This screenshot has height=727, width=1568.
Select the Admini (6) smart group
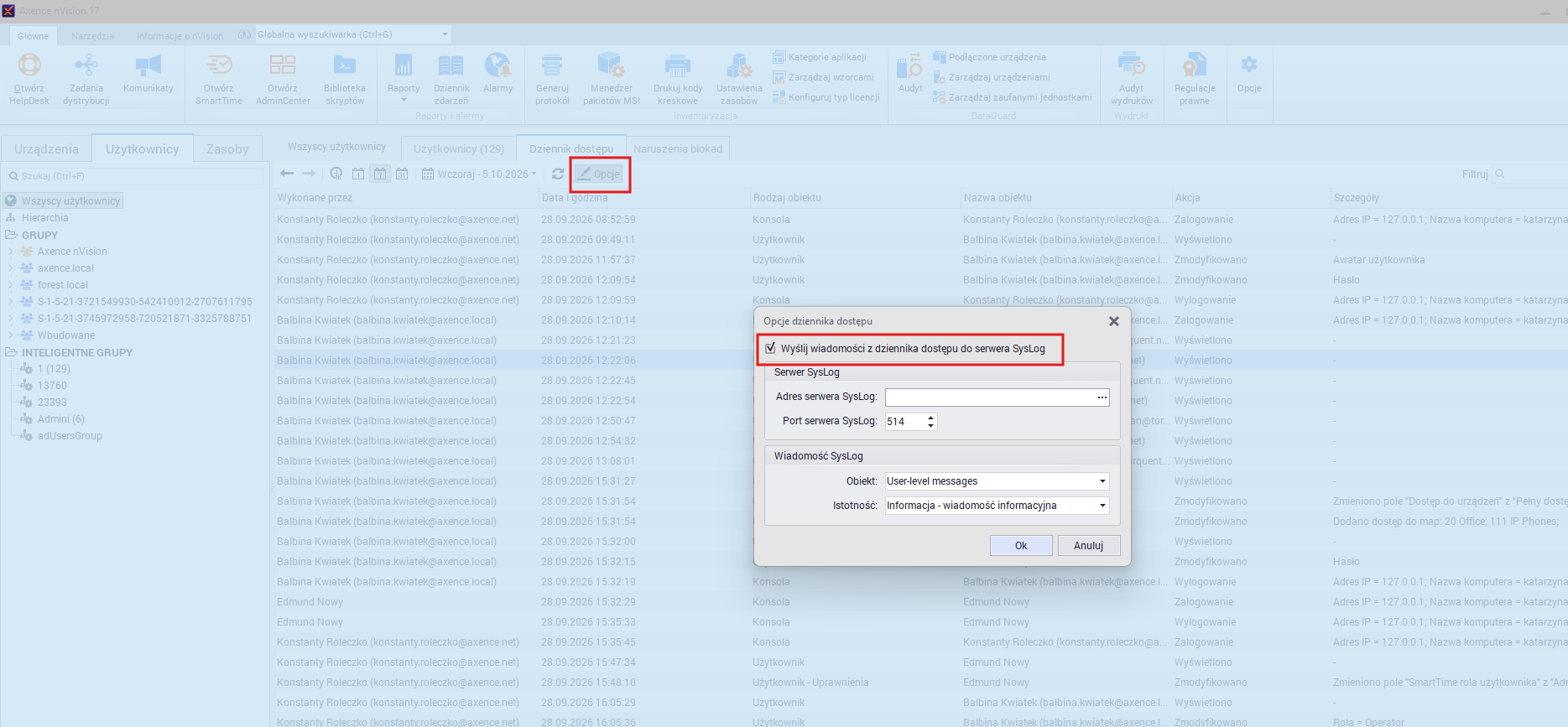[60, 419]
